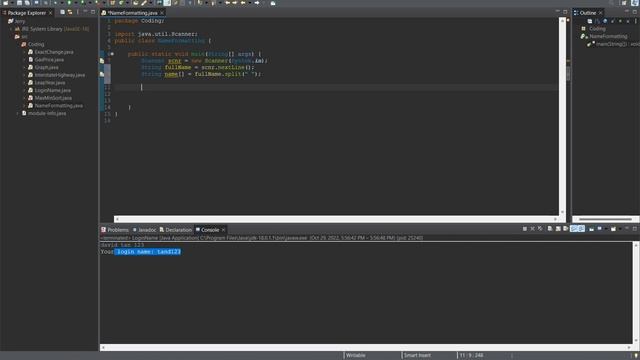This screenshot has height=360, width=640.
Task: Switch to the Javadoc tab
Action: pos(144,230)
